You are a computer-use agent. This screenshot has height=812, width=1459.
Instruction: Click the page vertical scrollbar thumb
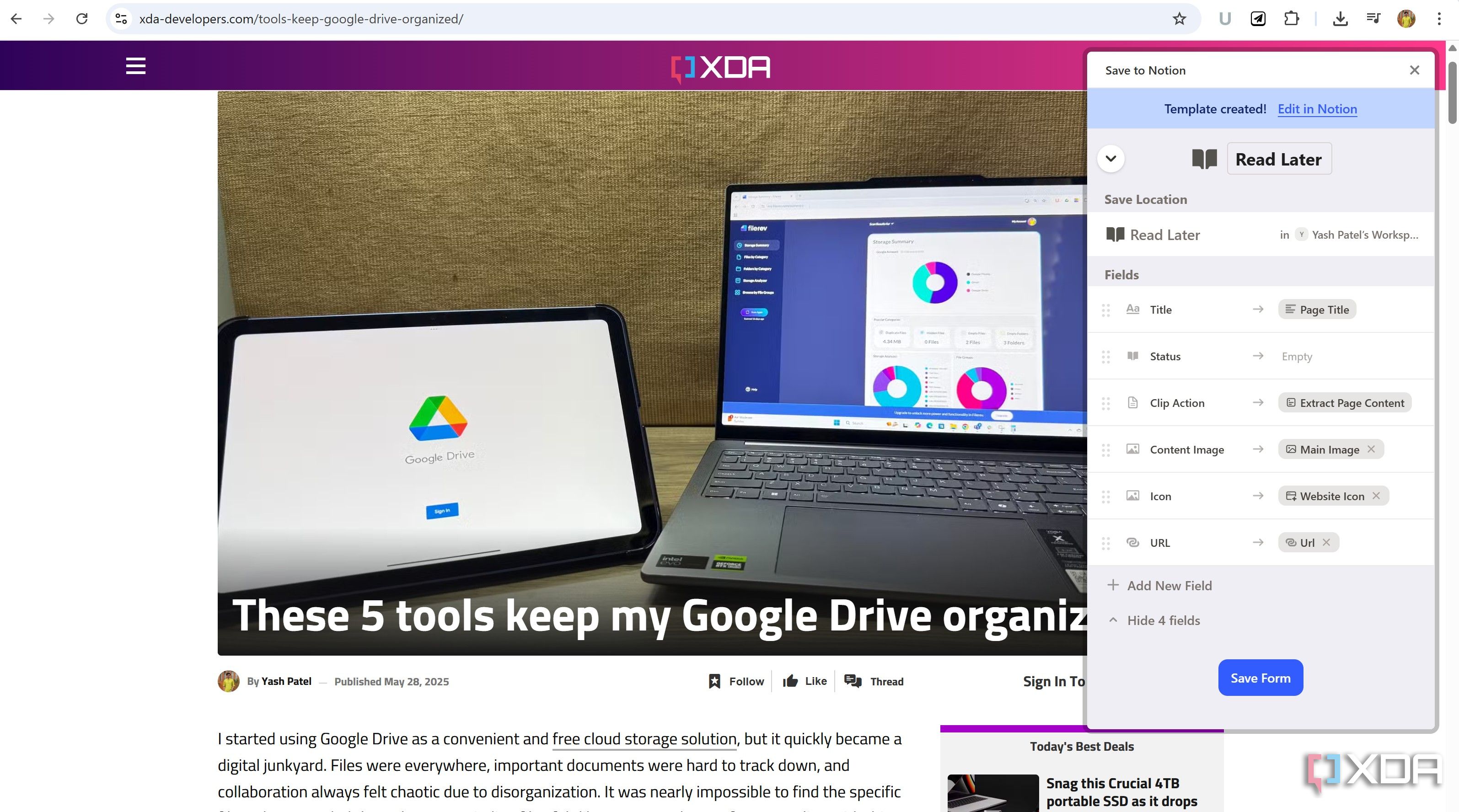pyautogui.click(x=1452, y=92)
